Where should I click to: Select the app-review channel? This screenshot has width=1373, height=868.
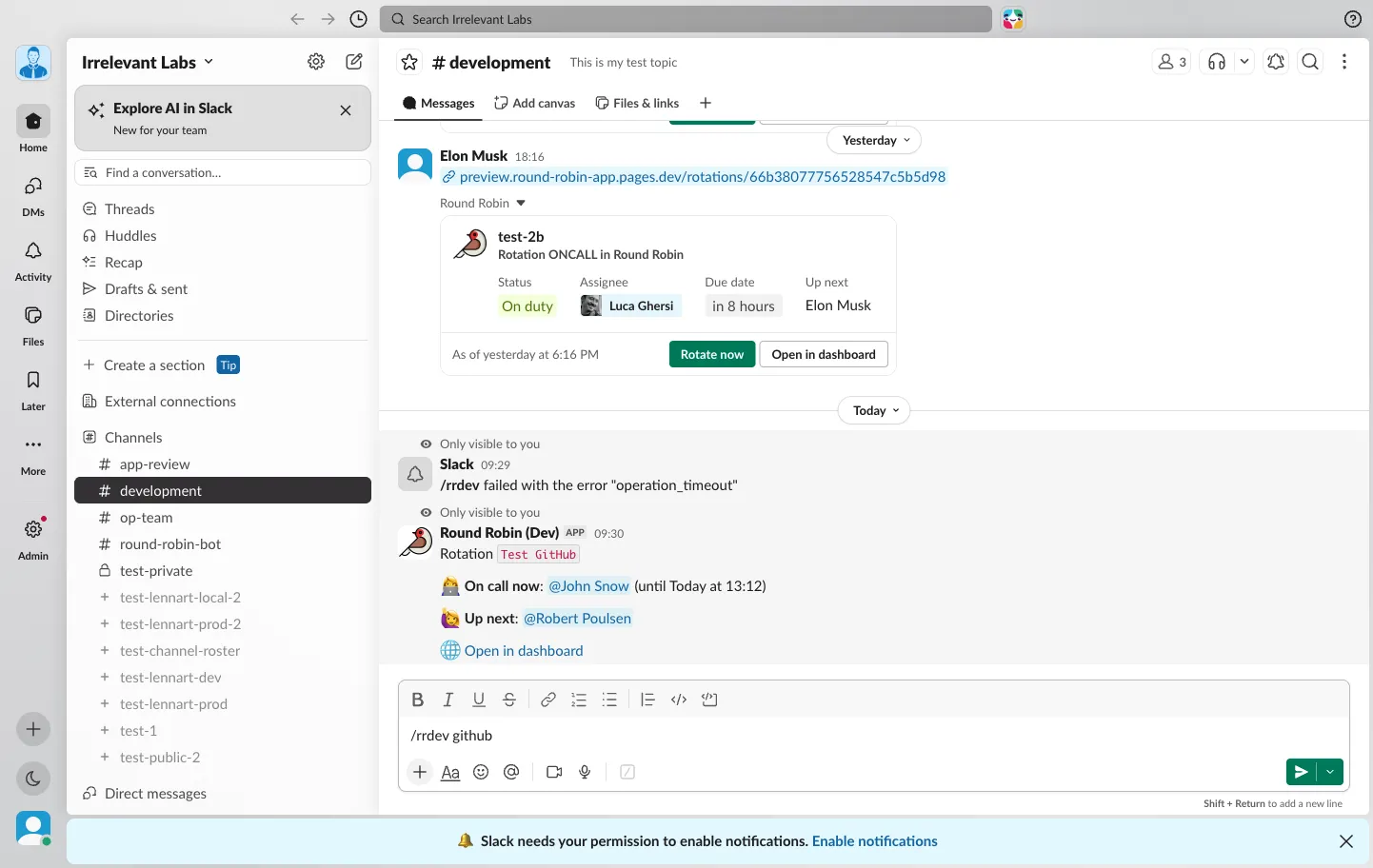(223, 464)
